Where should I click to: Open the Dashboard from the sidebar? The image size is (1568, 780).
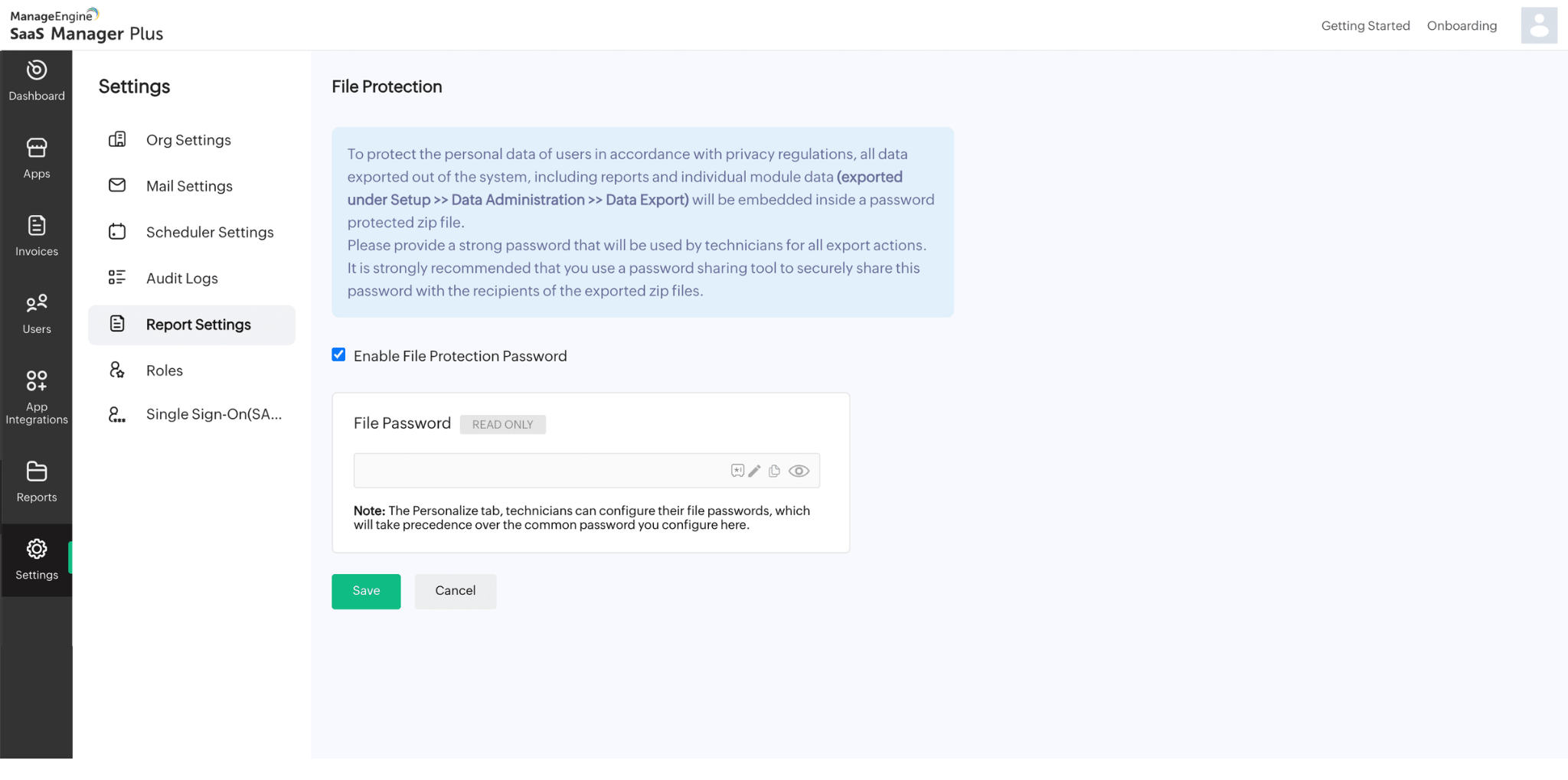37,80
